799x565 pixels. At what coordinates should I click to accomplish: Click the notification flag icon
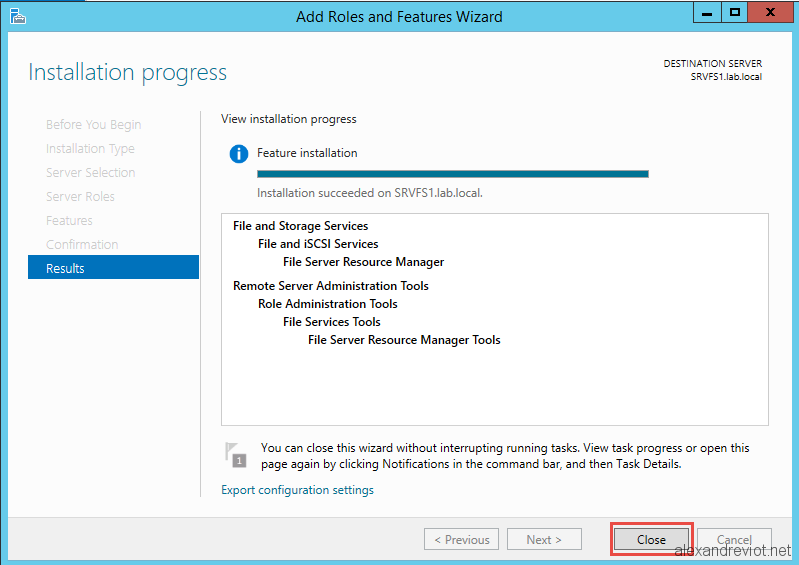(235, 455)
